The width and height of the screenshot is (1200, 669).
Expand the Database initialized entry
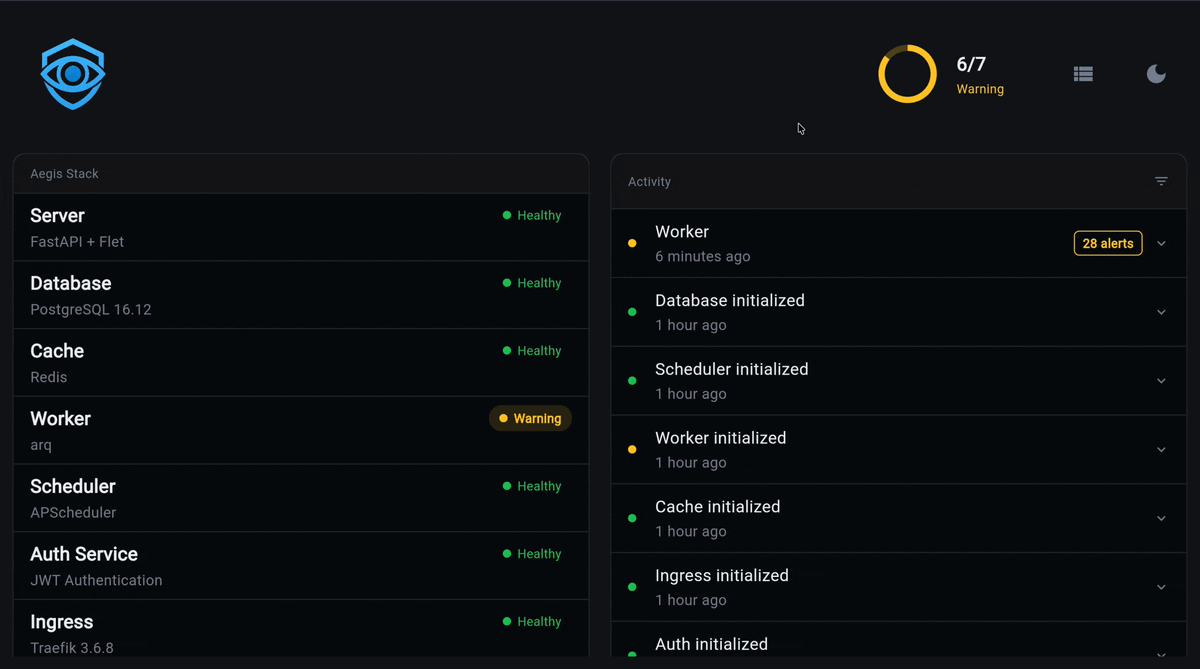pyautogui.click(x=1161, y=312)
